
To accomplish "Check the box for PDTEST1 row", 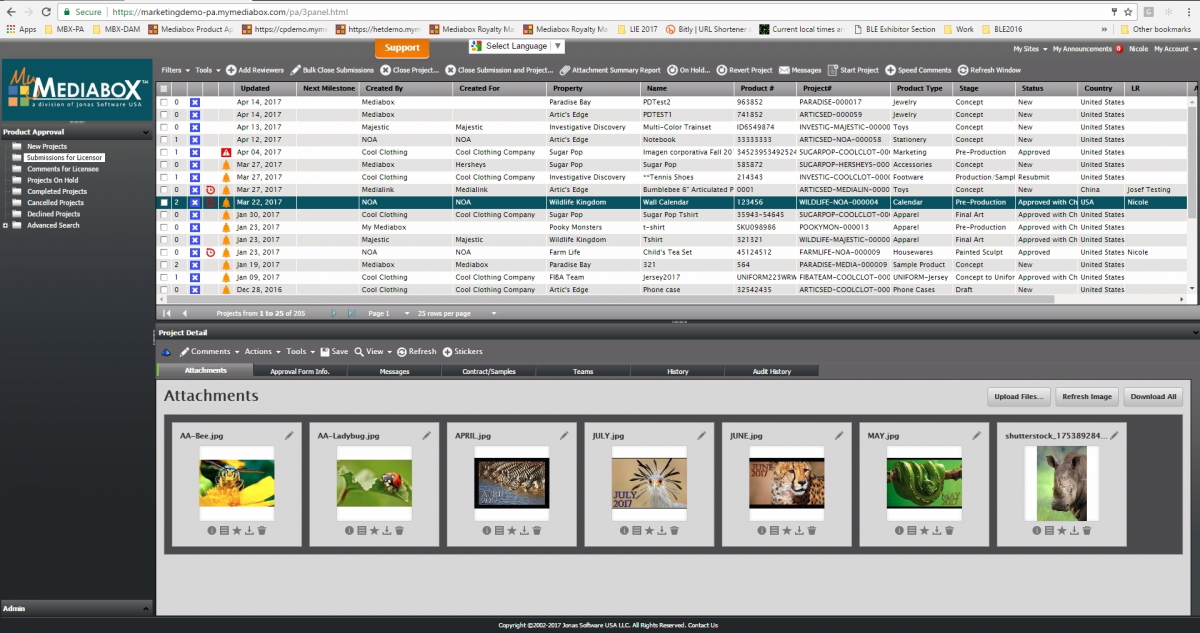I will [x=164, y=115].
